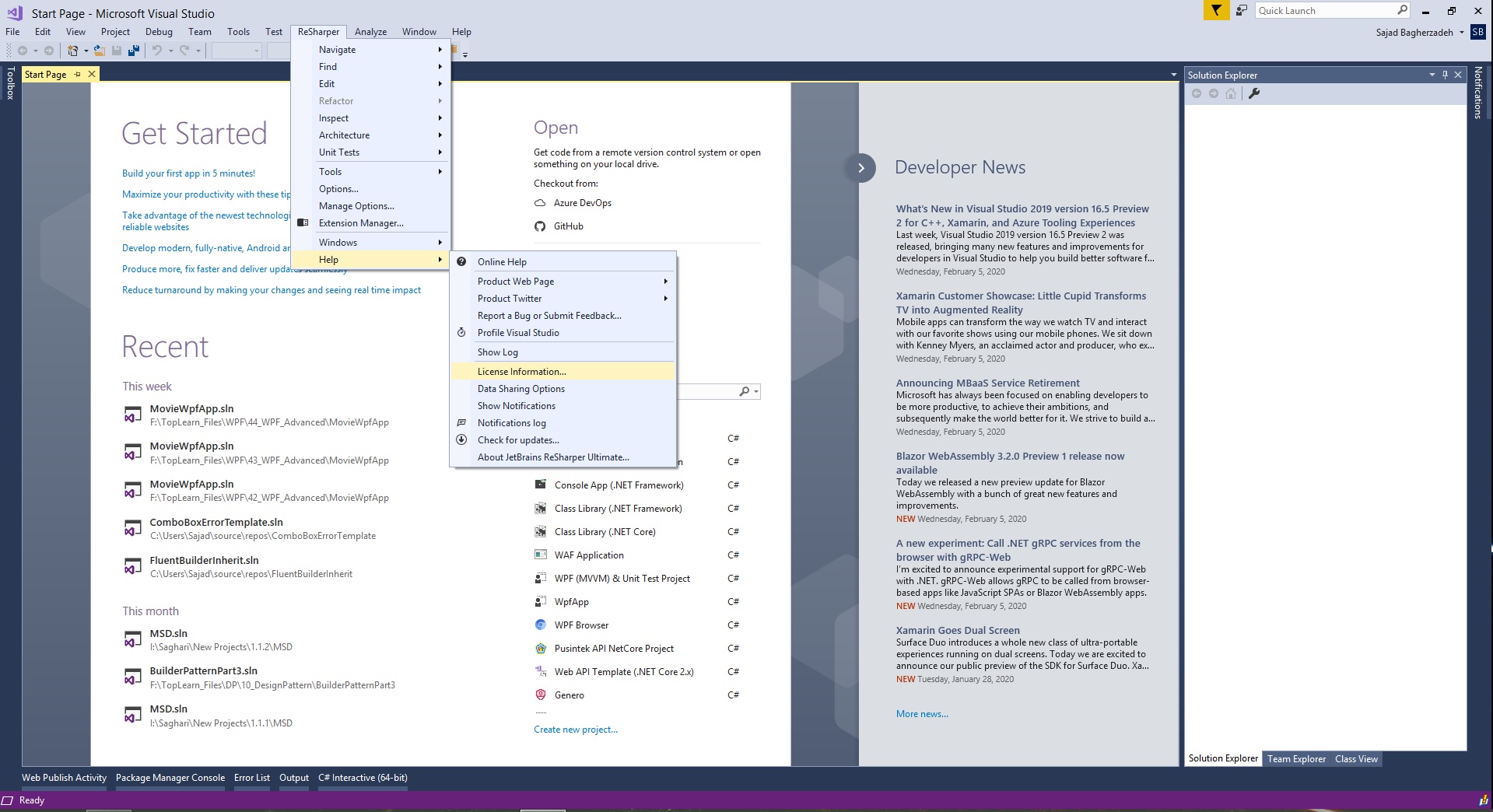
Task: Select WAF Application project template
Action: 589,555
